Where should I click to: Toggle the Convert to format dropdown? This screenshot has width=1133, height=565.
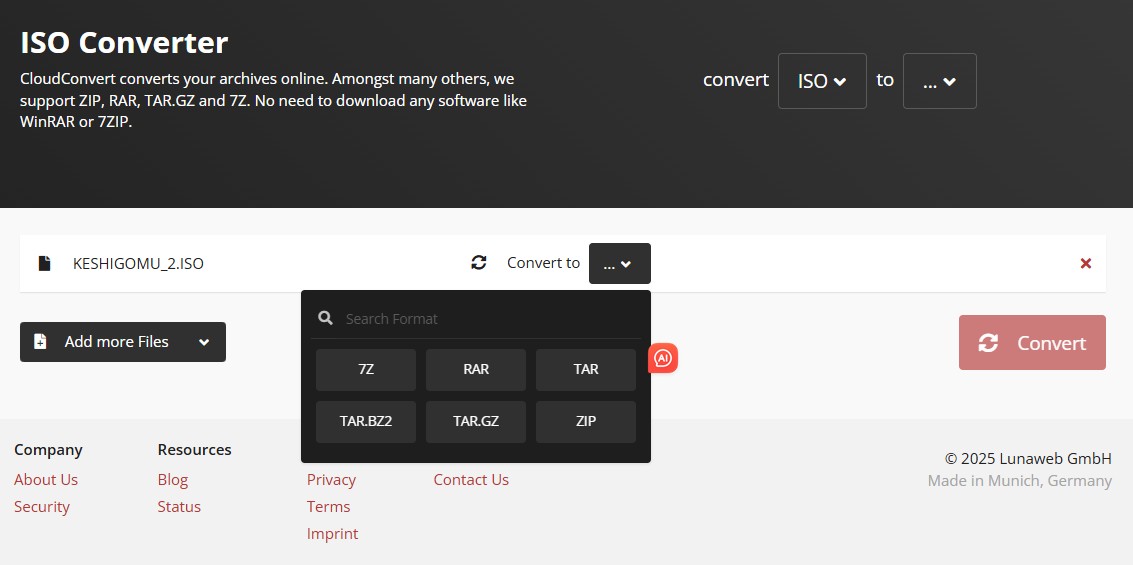point(620,264)
